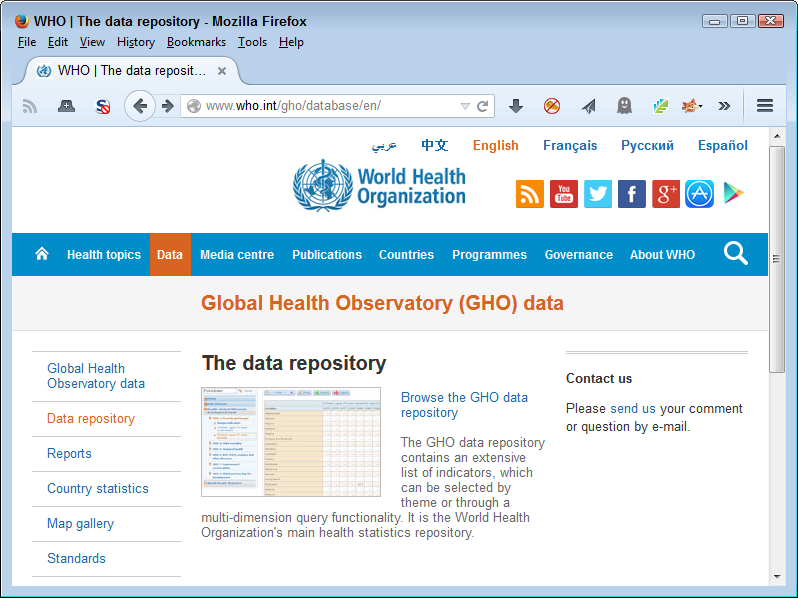Viewport: 798px width, 598px height.
Task: Open Health topics in the navigation bar
Action: pos(104,254)
